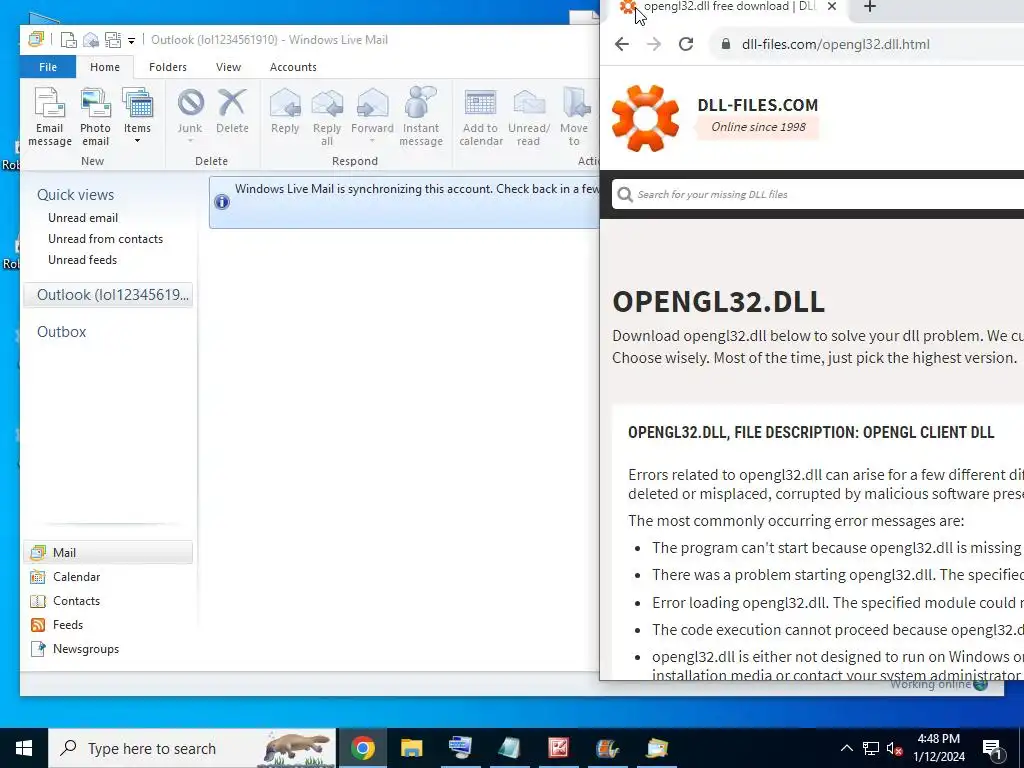Click the new message quick access icon

click(x=68, y=40)
